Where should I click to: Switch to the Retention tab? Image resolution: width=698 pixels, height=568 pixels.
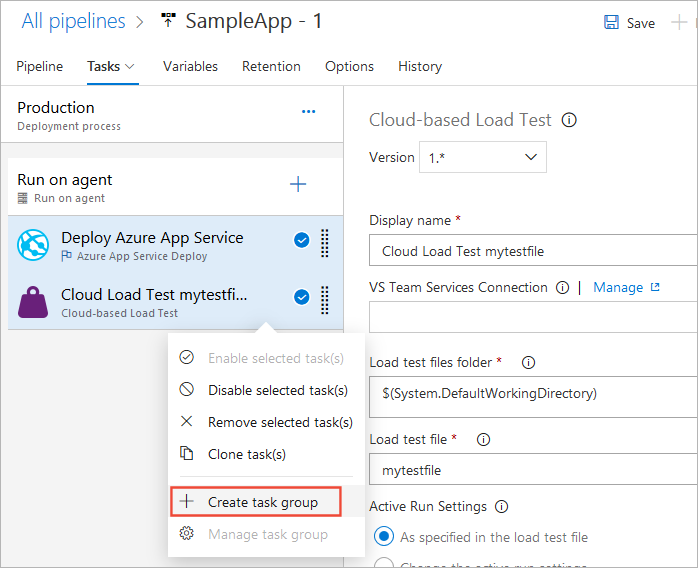[x=271, y=66]
